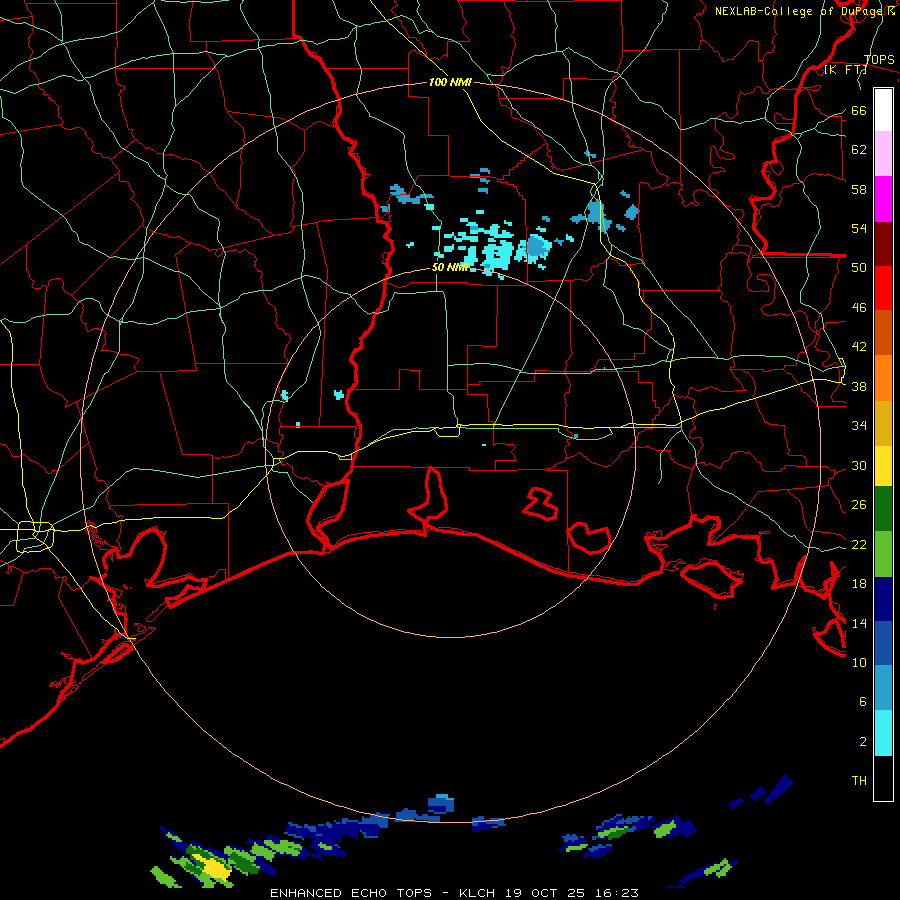Image resolution: width=900 pixels, height=900 pixels.
Task: Click the "TH" legend label
Action: click(859, 781)
